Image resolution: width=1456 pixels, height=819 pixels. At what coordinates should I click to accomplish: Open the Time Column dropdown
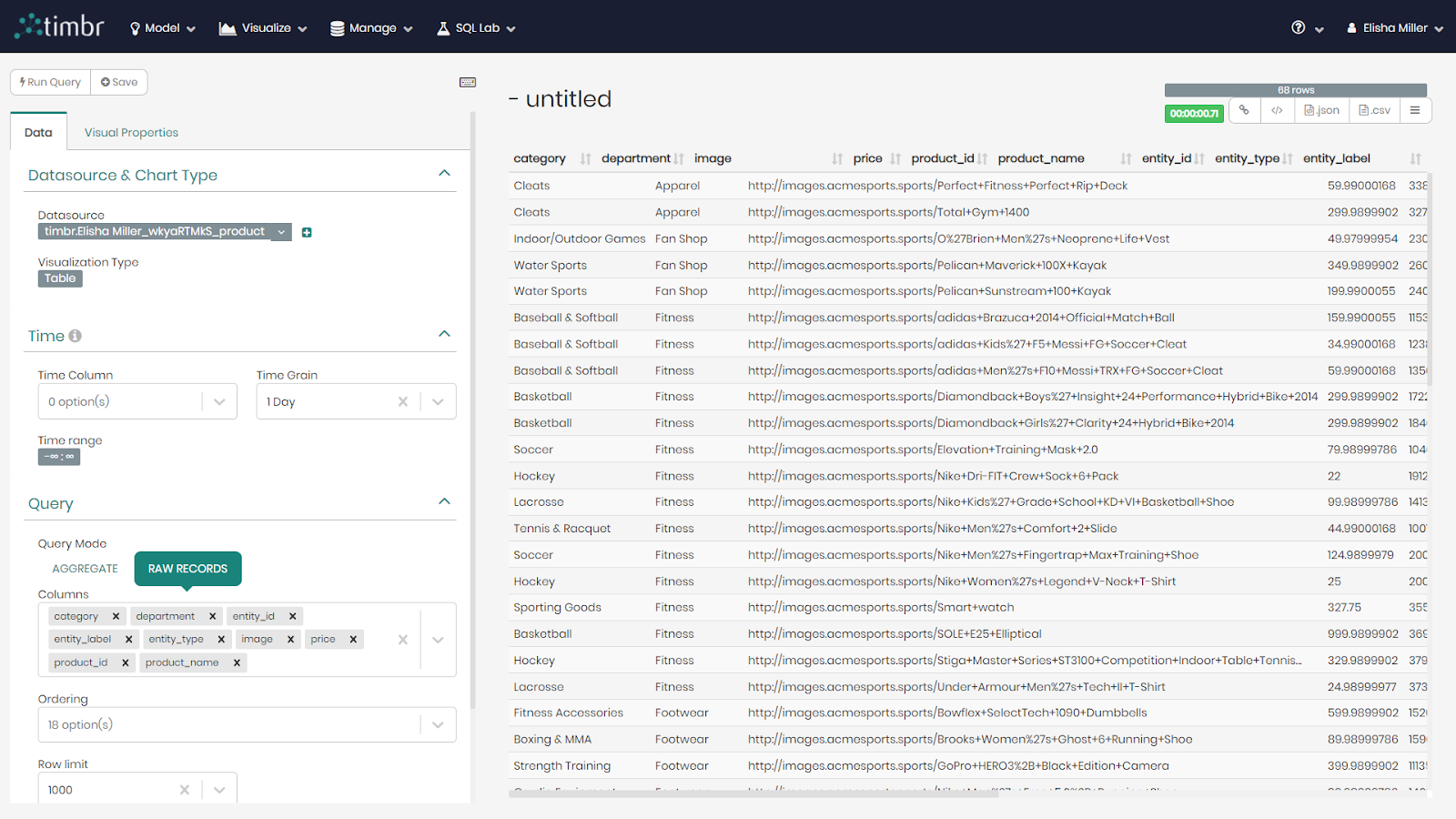(x=219, y=401)
